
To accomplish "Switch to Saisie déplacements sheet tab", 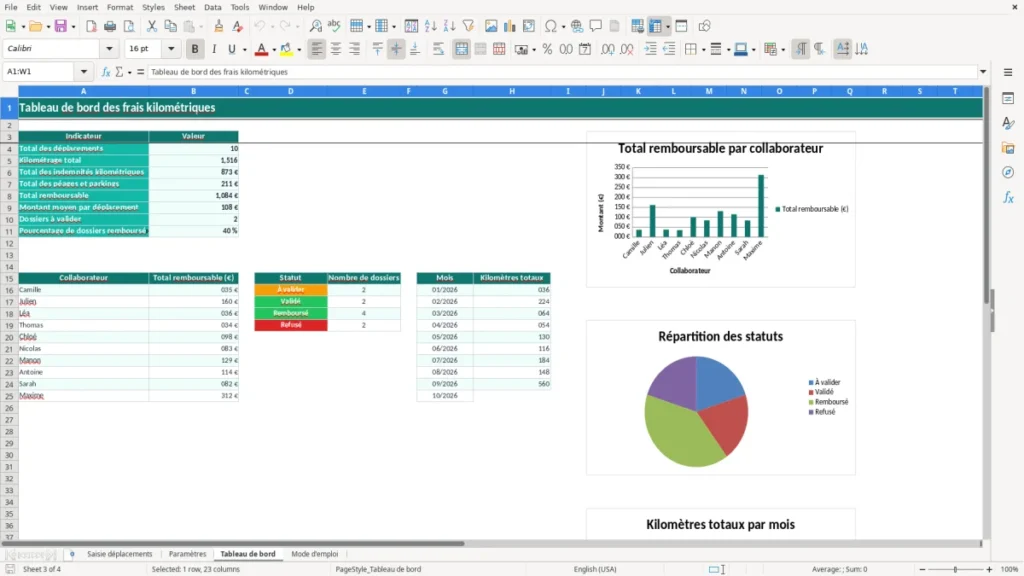I will [x=120, y=554].
